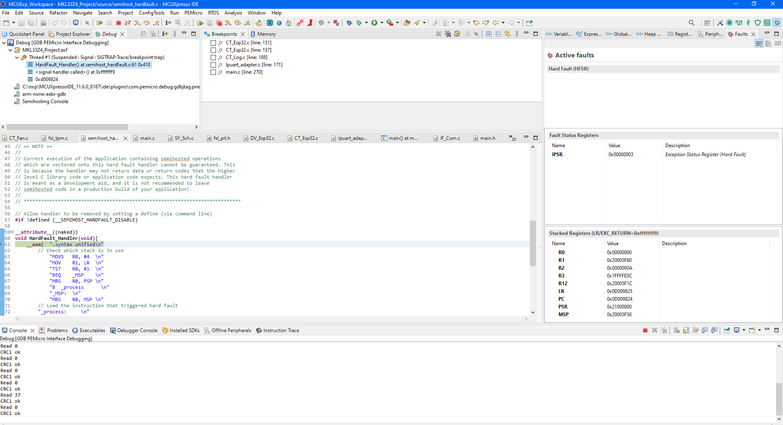Toggle CT_Esp32.c line 151 breakpoint checkbox

(213, 43)
